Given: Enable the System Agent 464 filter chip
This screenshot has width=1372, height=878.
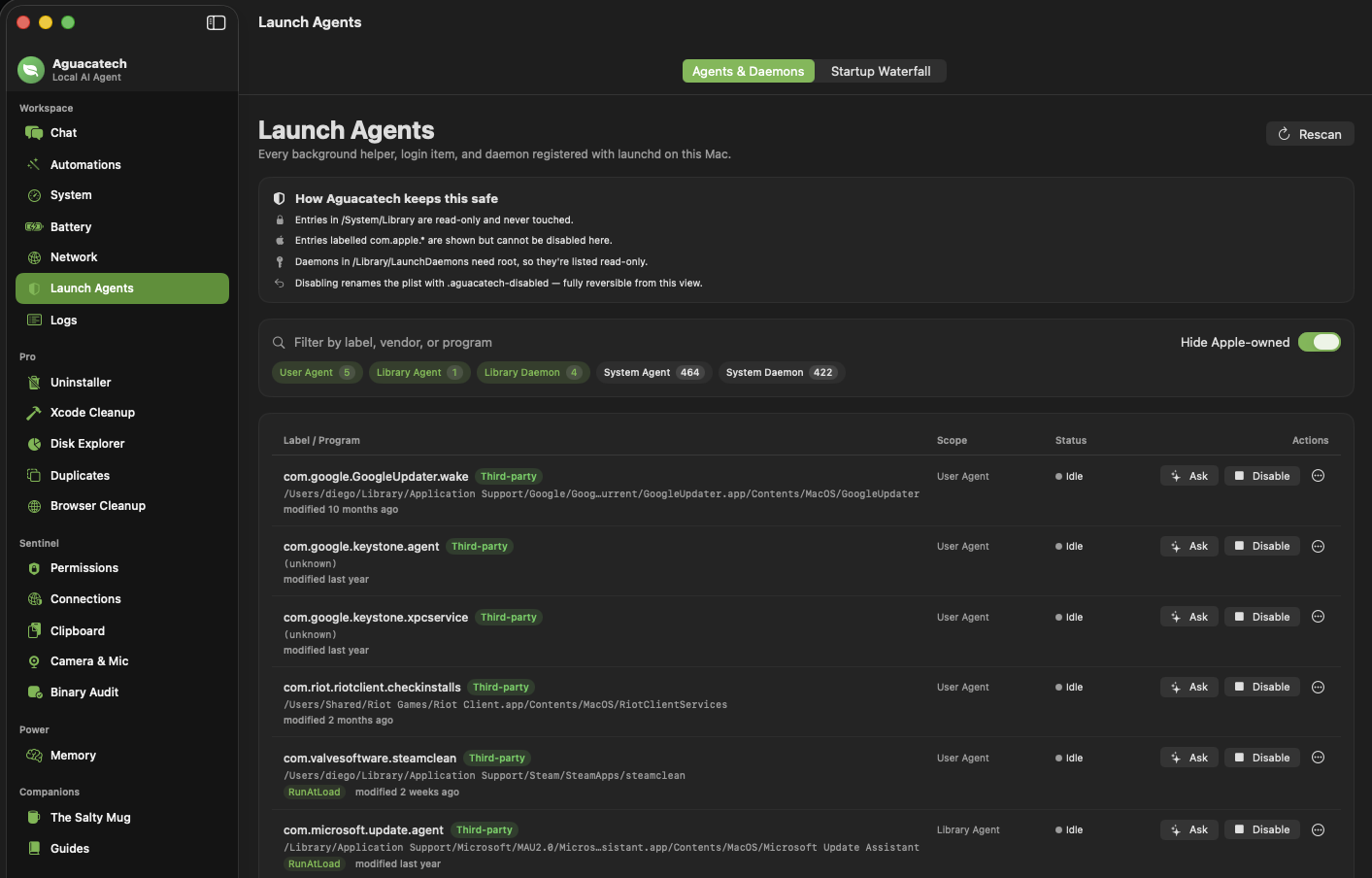Looking at the screenshot, I should point(654,373).
